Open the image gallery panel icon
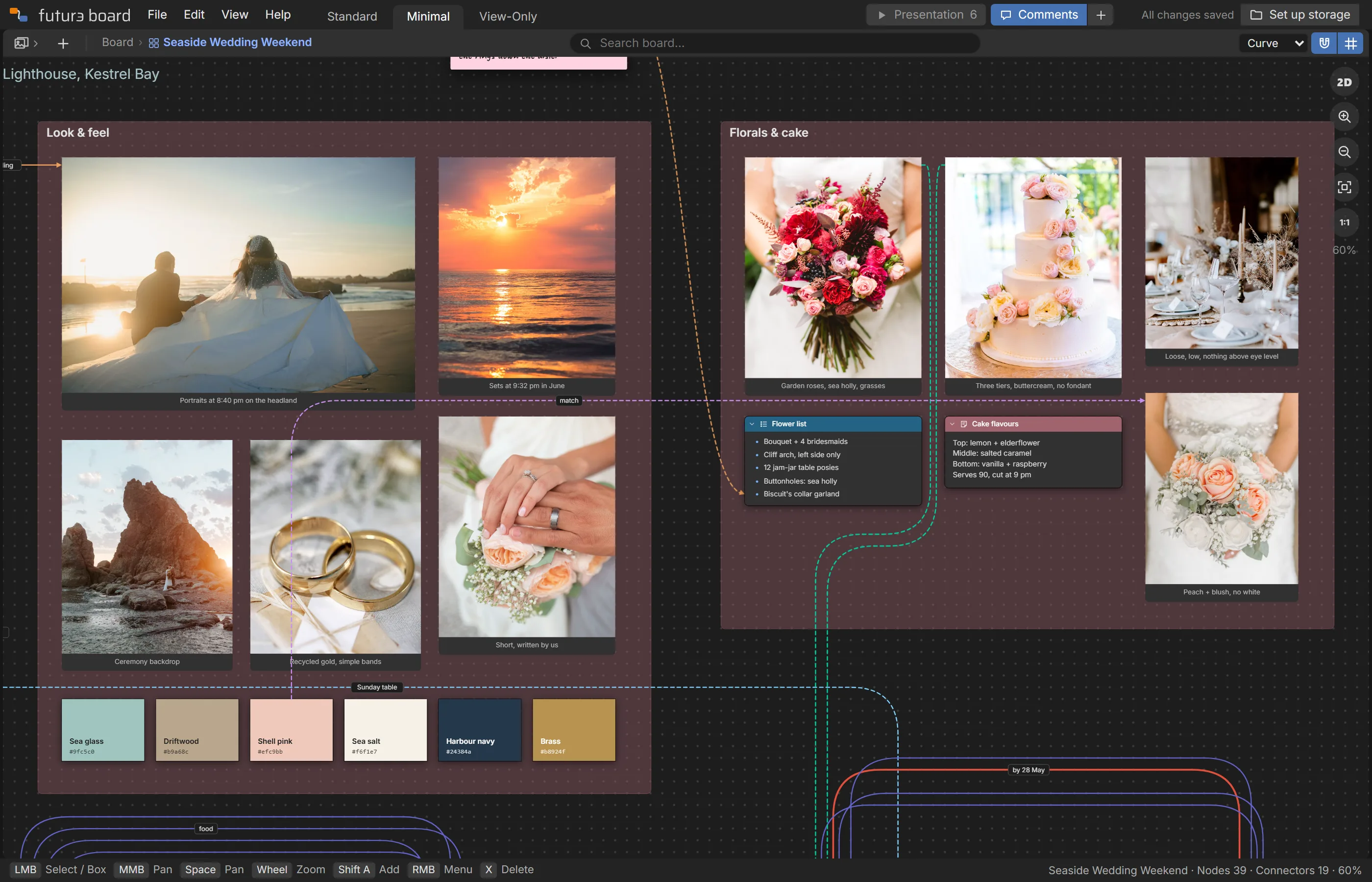The height and width of the screenshot is (882, 1372). [x=21, y=43]
